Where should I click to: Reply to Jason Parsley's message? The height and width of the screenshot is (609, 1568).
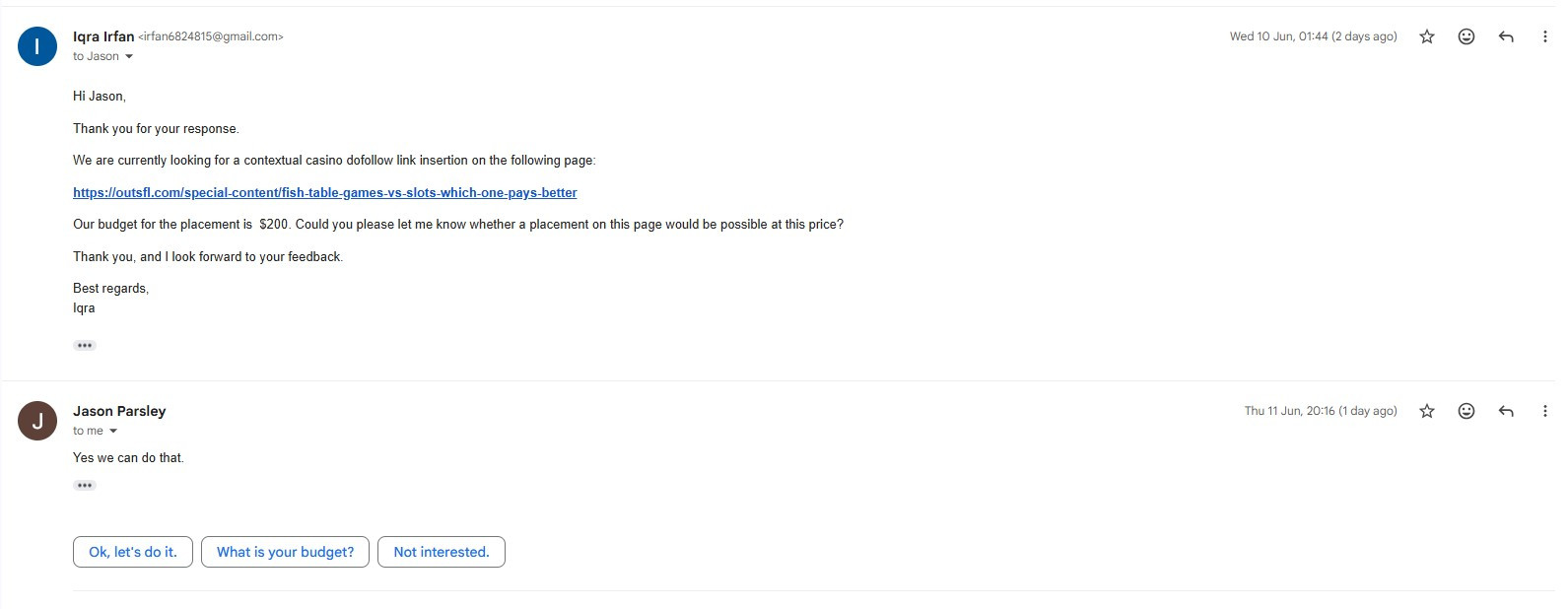coord(1506,411)
